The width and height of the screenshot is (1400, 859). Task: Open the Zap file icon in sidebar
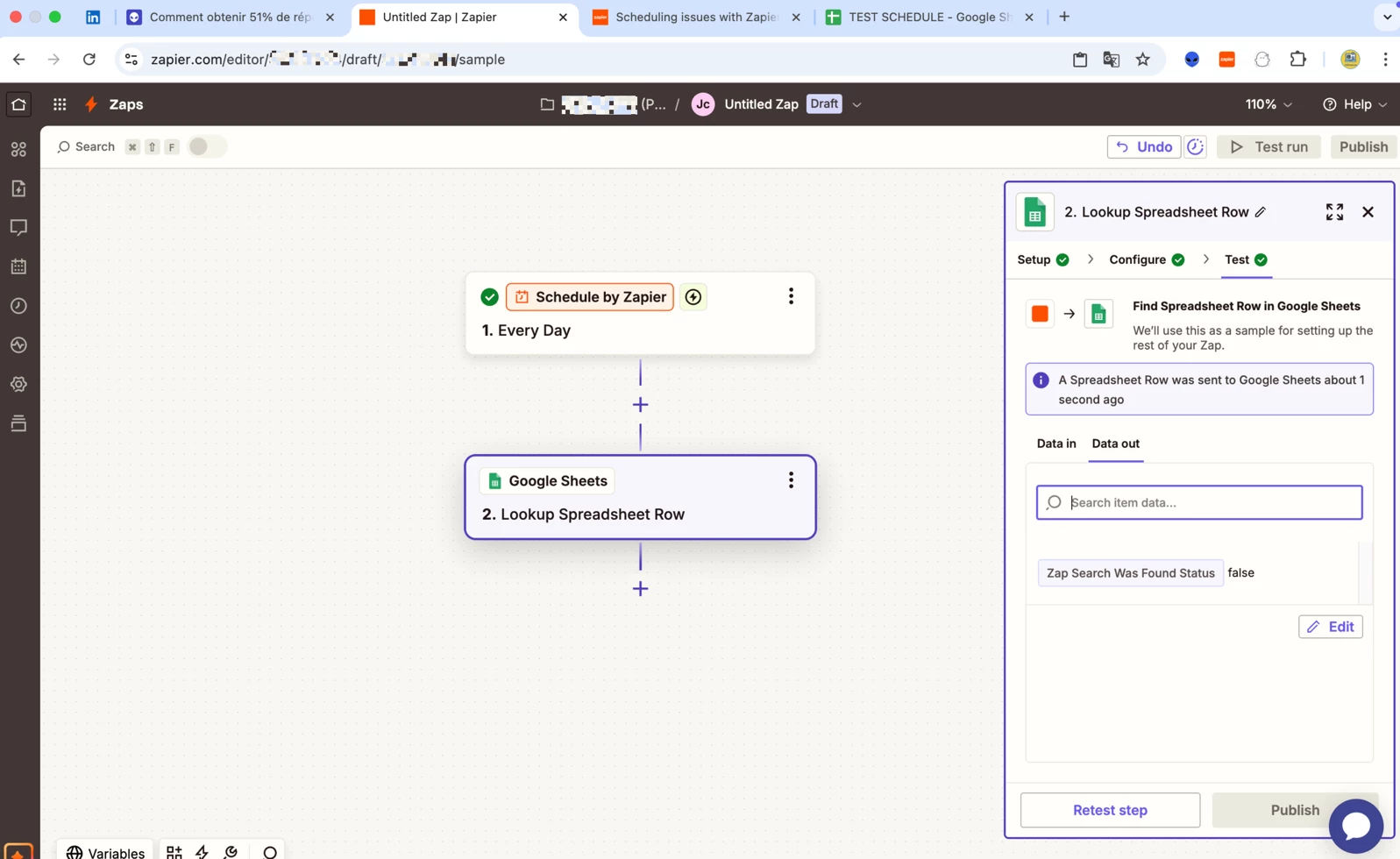[18, 188]
